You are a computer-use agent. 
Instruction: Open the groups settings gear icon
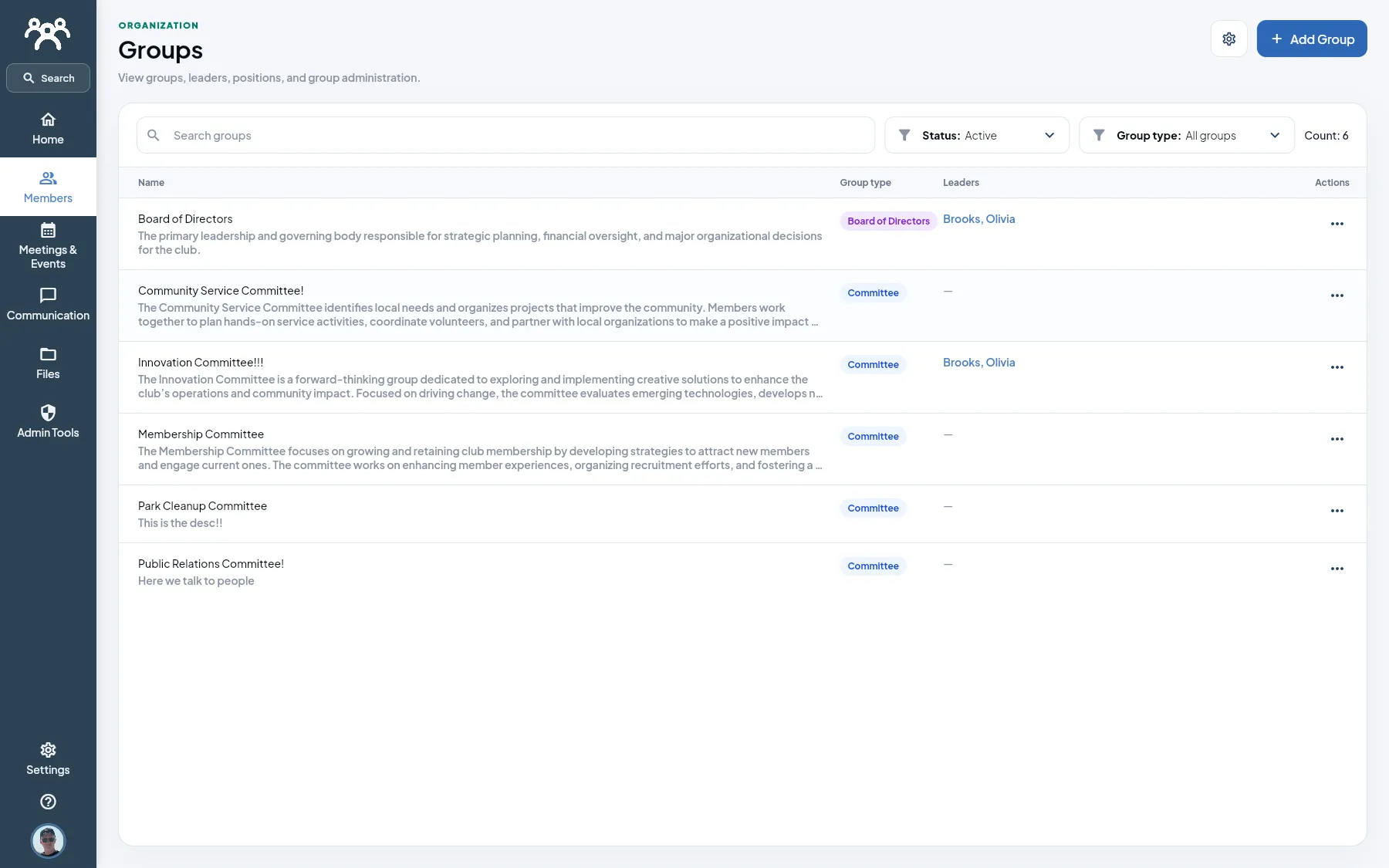(x=1228, y=39)
